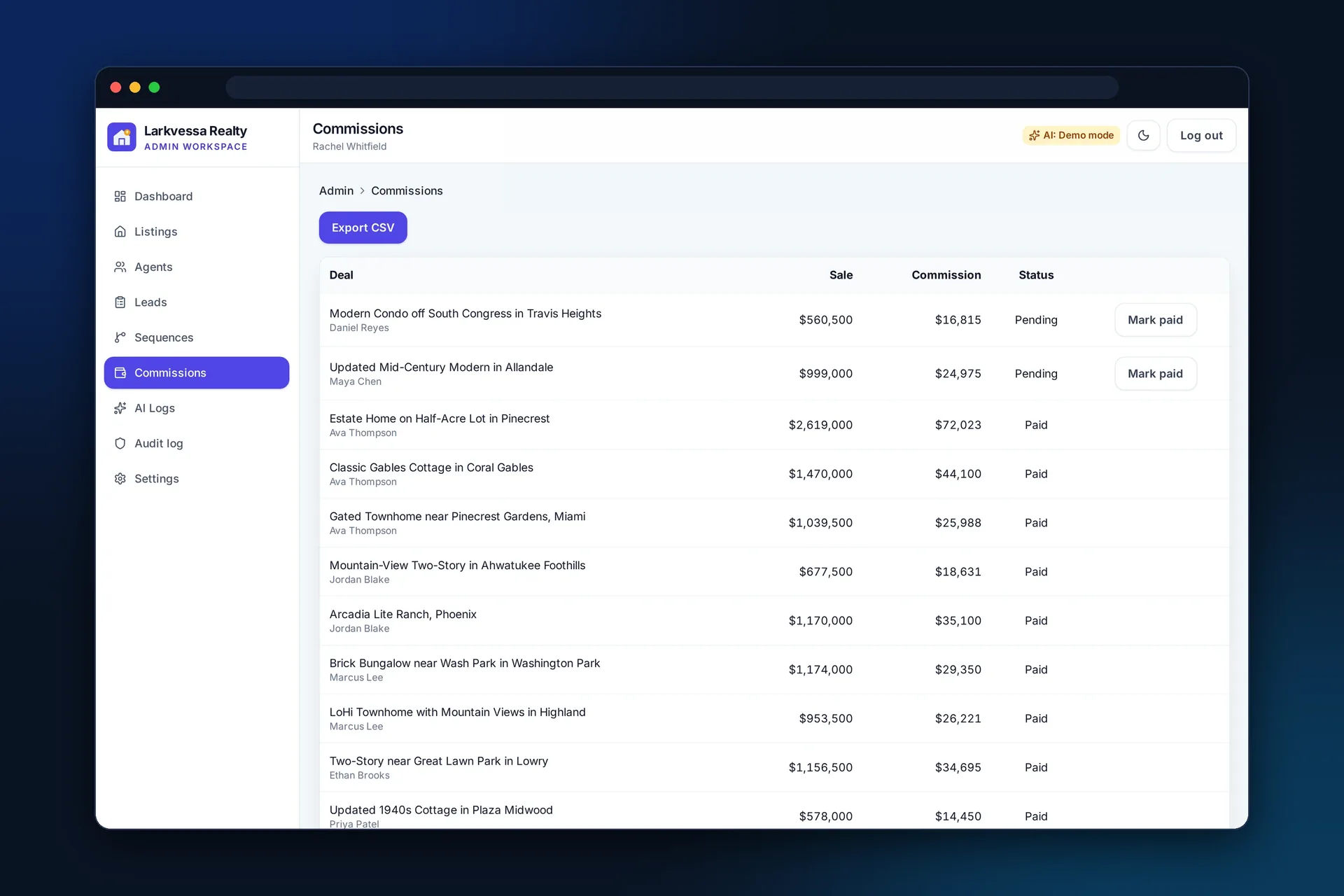Select the Estate Home on Half-Acre Lot in Pinecrest deal

tap(774, 425)
